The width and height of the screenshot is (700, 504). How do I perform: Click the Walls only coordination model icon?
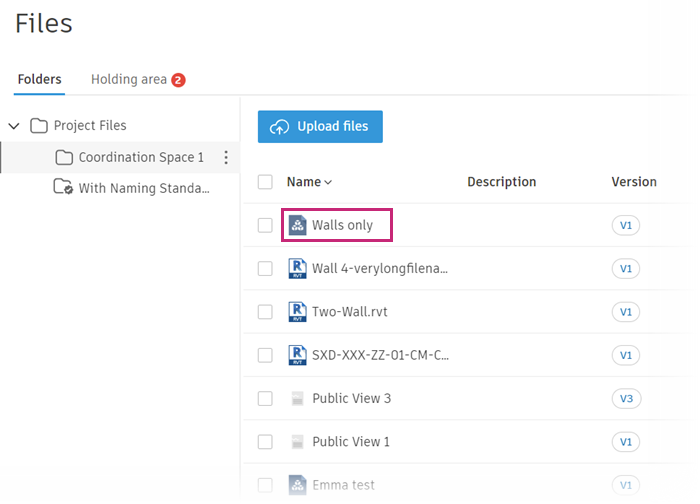coord(297,226)
